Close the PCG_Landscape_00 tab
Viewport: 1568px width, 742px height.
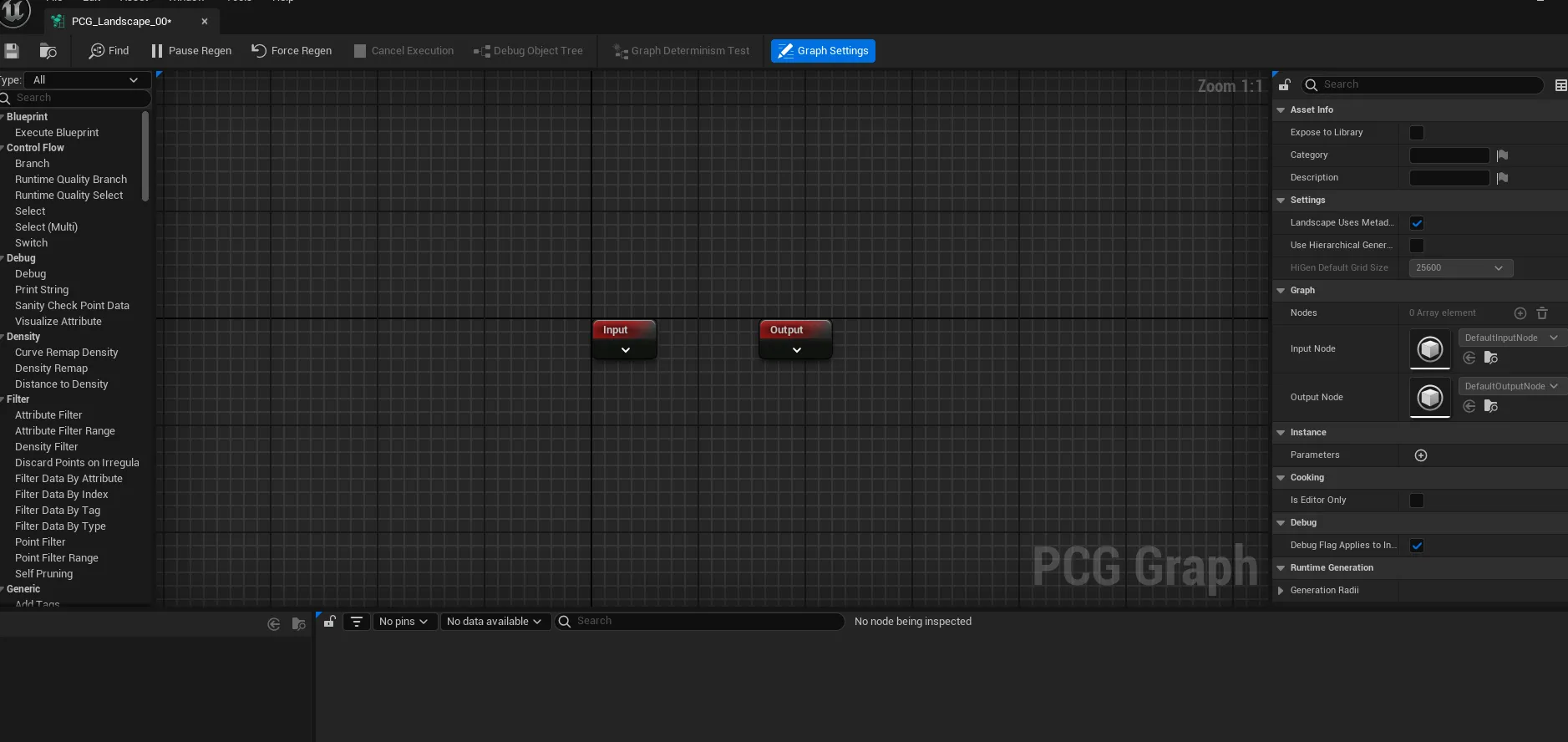[205, 22]
